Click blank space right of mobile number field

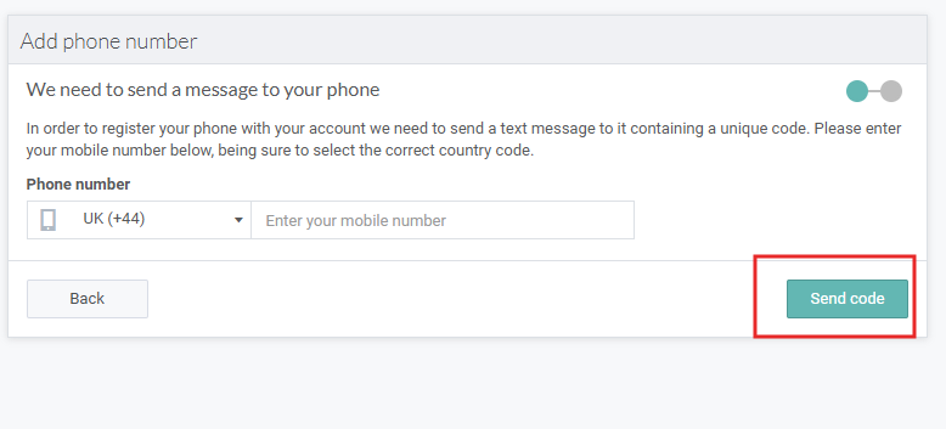[x=770, y=221]
